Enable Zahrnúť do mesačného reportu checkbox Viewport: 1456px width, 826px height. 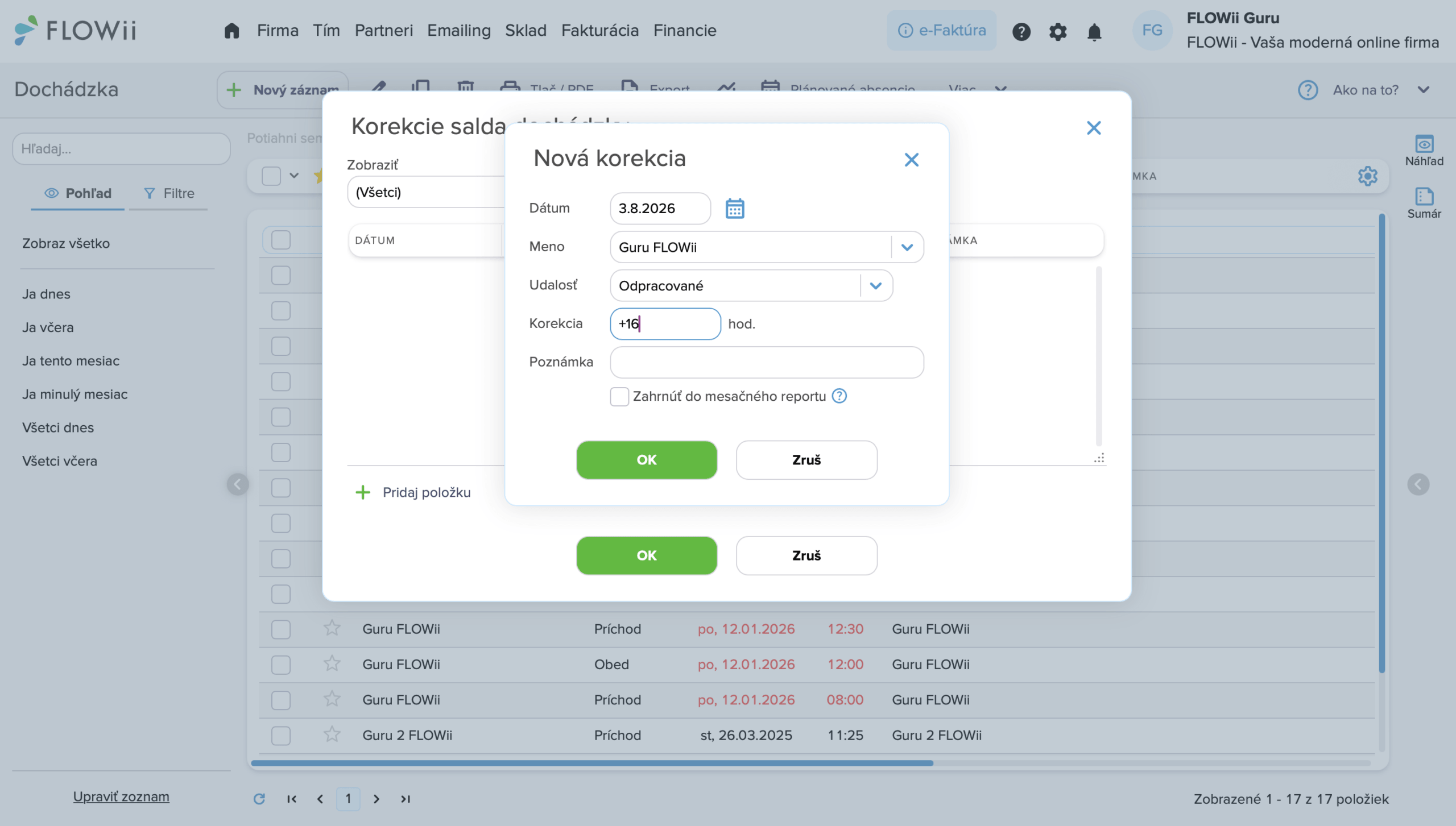619,396
